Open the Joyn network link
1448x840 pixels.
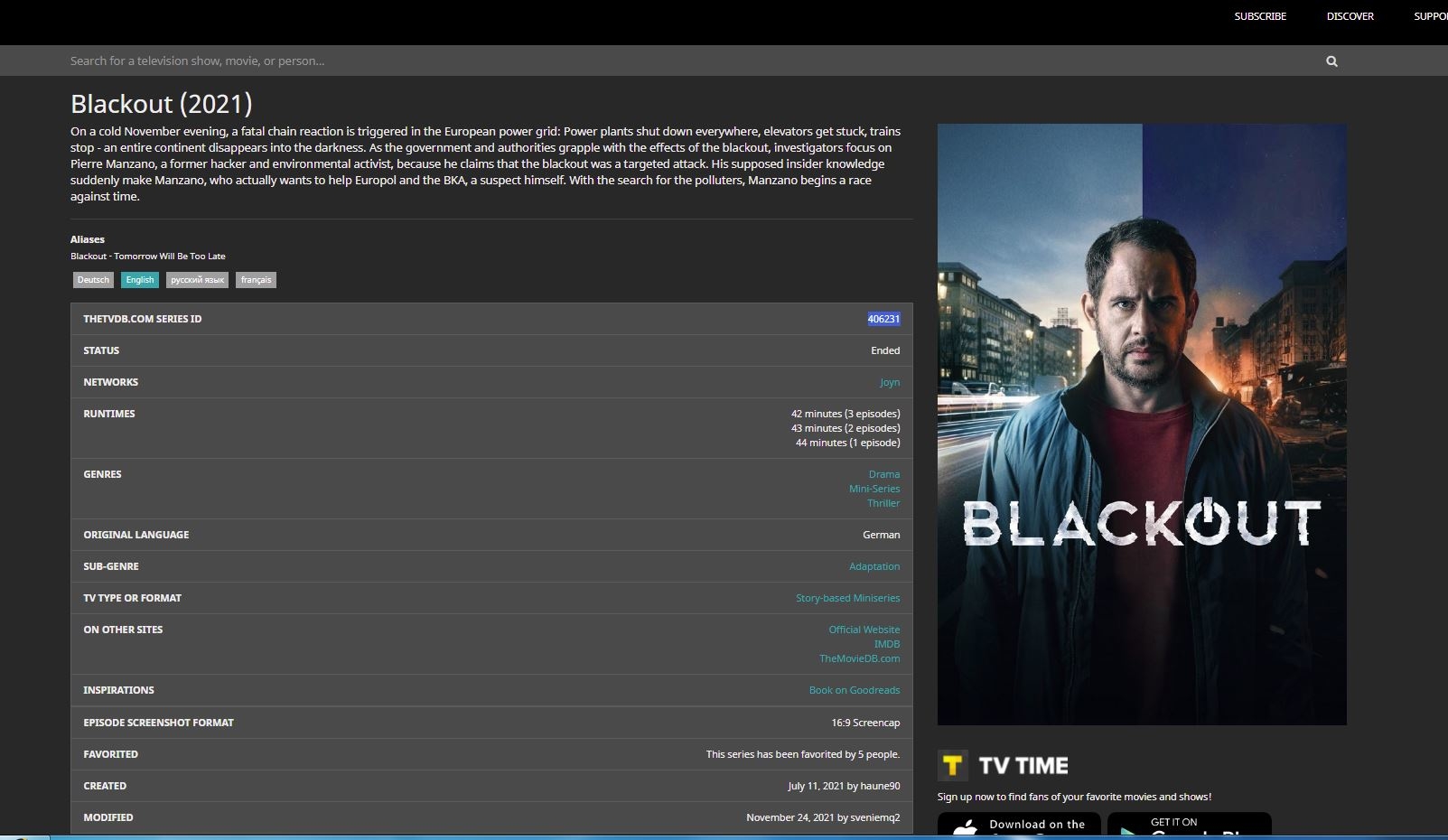890,382
